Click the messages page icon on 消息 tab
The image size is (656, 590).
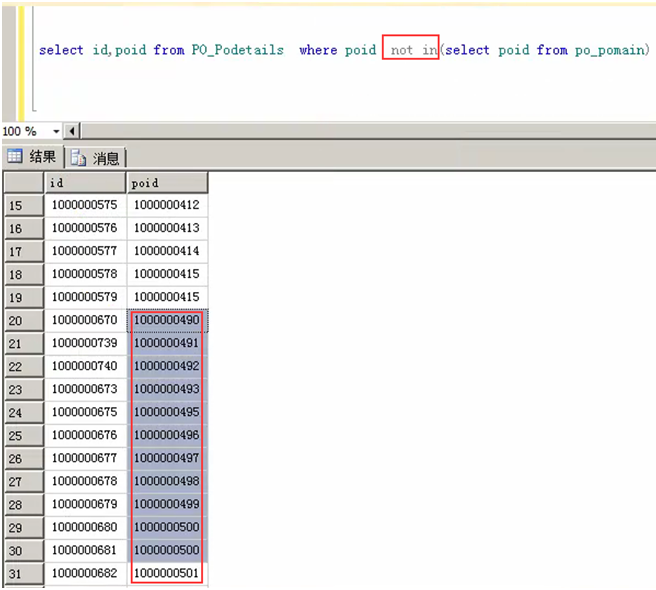pyautogui.click(x=78, y=158)
